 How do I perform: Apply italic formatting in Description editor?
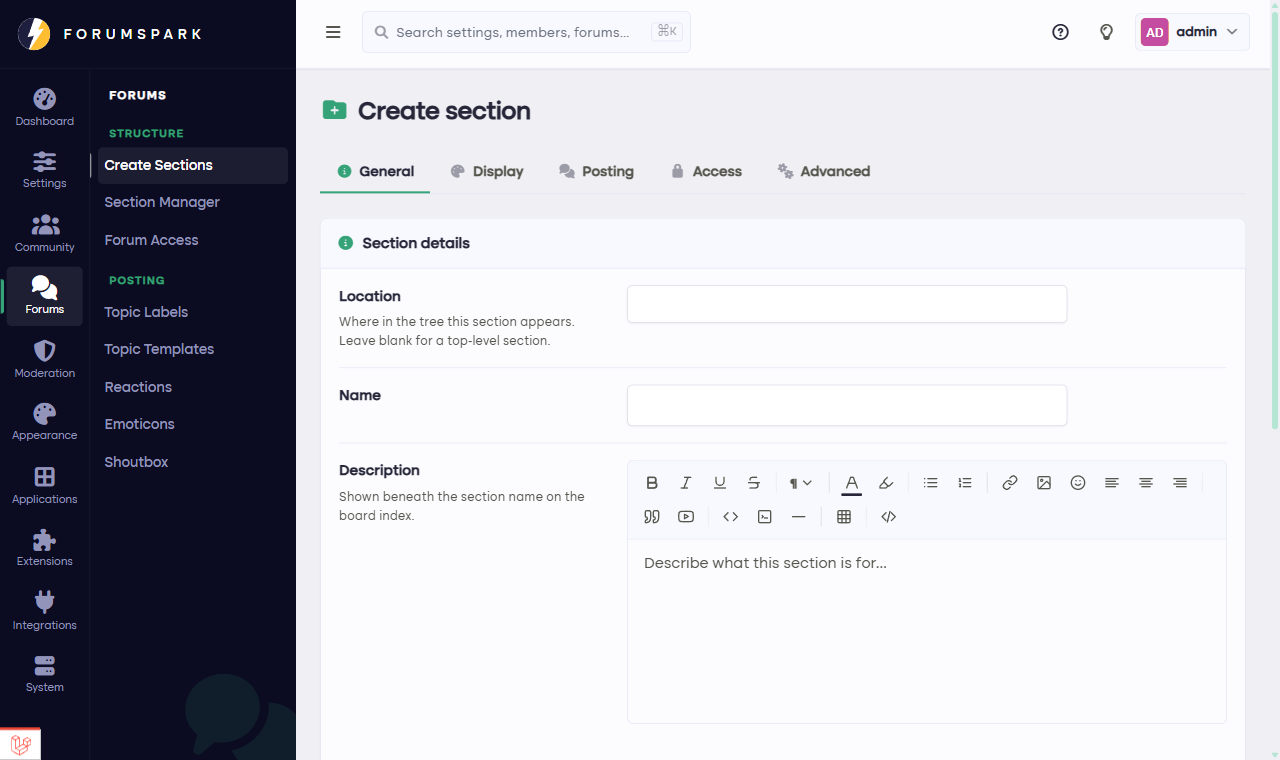click(x=686, y=483)
